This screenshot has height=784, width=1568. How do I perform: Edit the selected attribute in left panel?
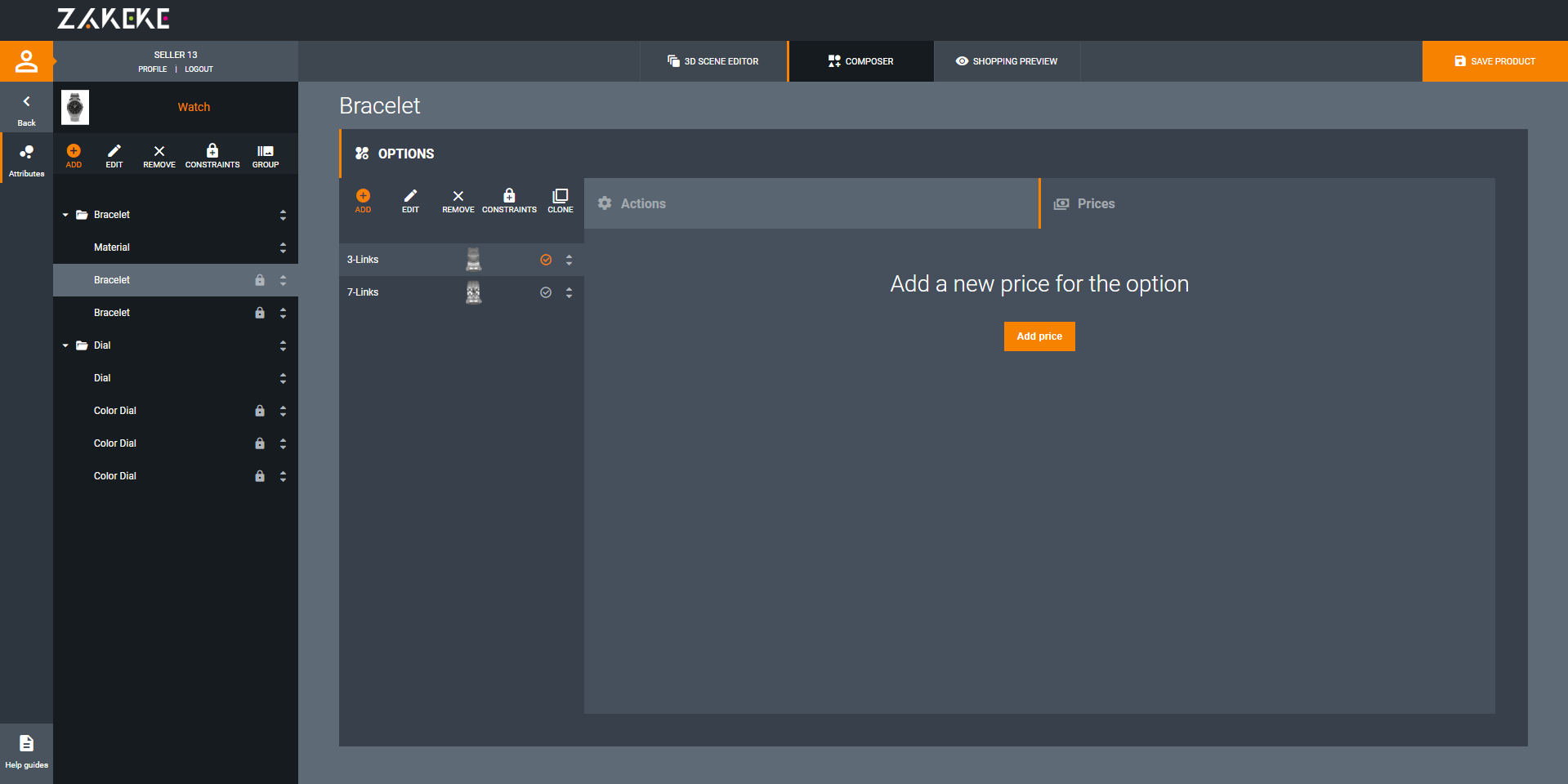[x=114, y=155]
